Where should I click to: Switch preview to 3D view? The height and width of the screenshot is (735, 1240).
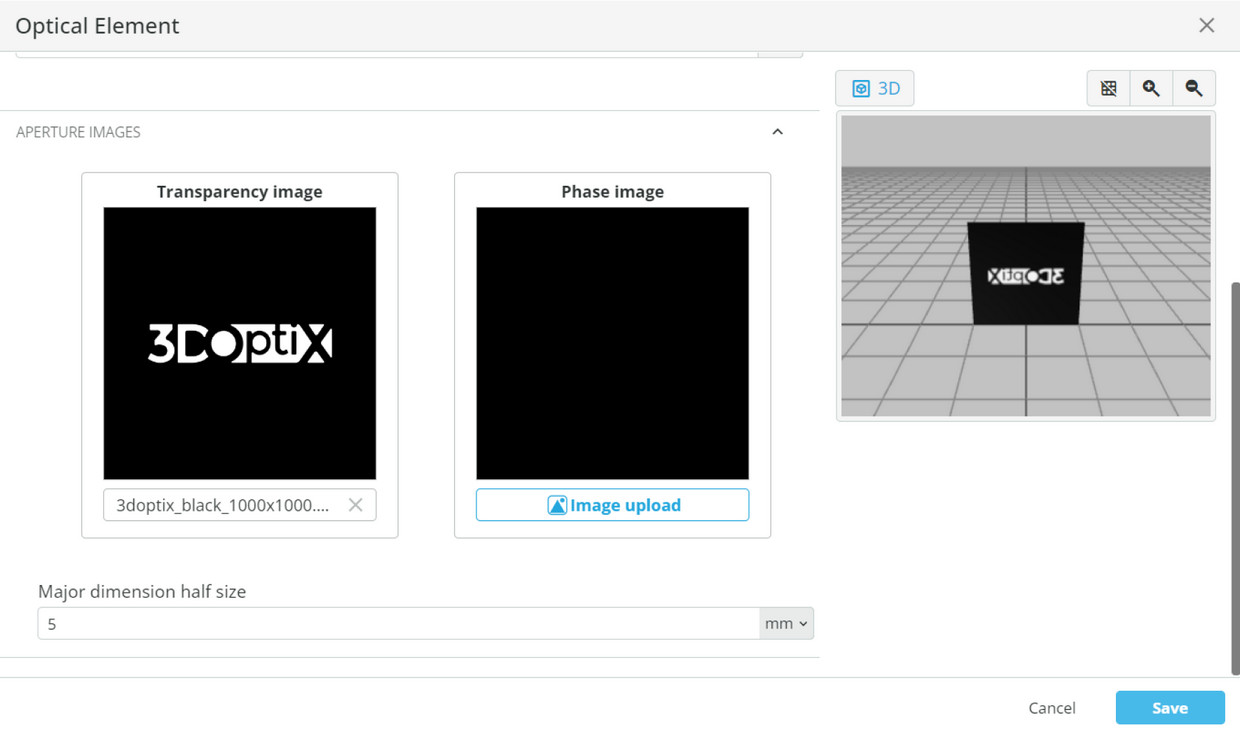coord(874,88)
